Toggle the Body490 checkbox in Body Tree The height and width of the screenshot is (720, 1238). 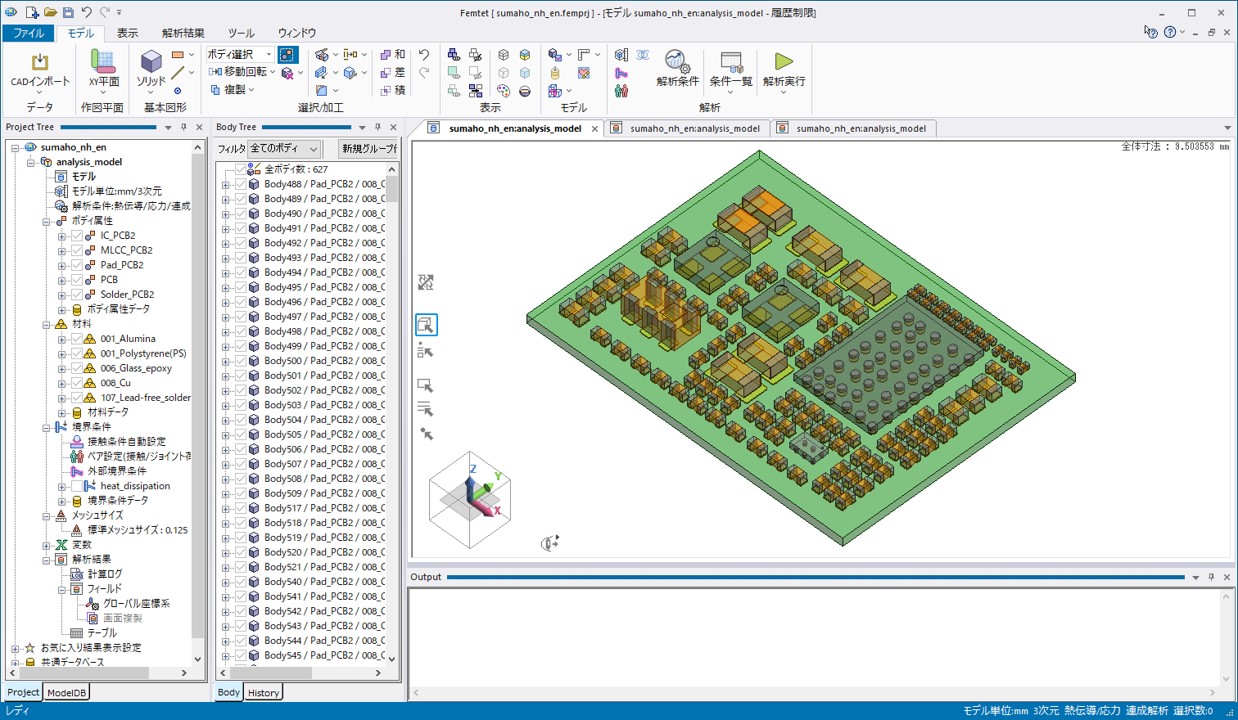[x=240, y=214]
